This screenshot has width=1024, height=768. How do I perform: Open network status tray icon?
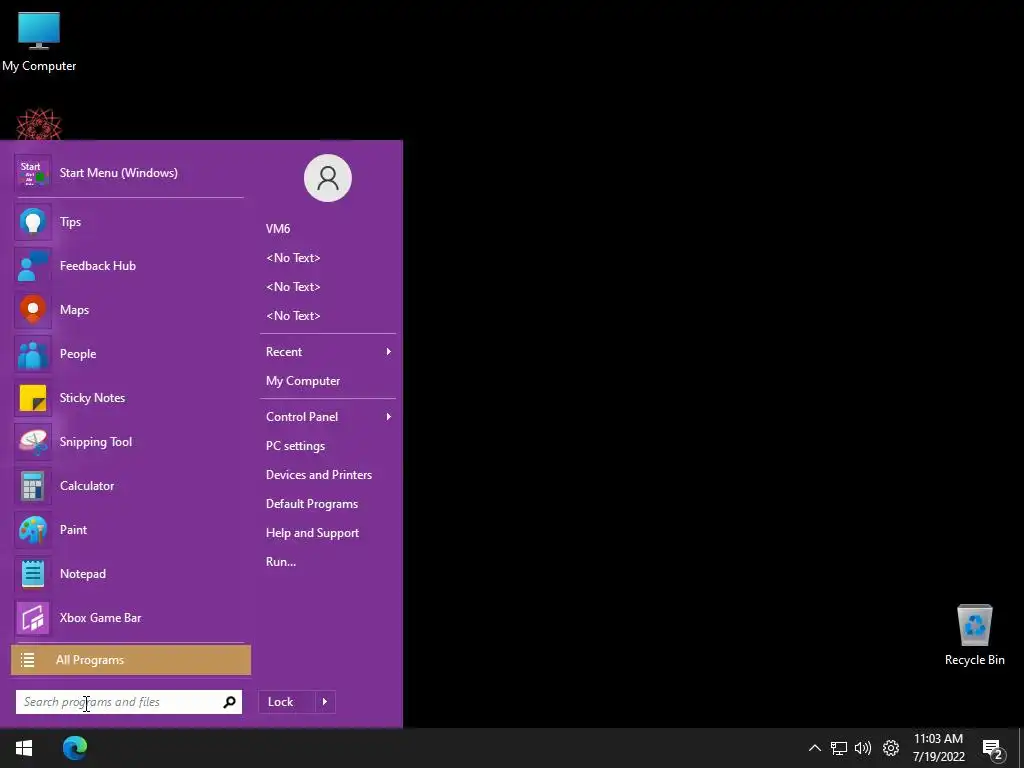tap(839, 748)
